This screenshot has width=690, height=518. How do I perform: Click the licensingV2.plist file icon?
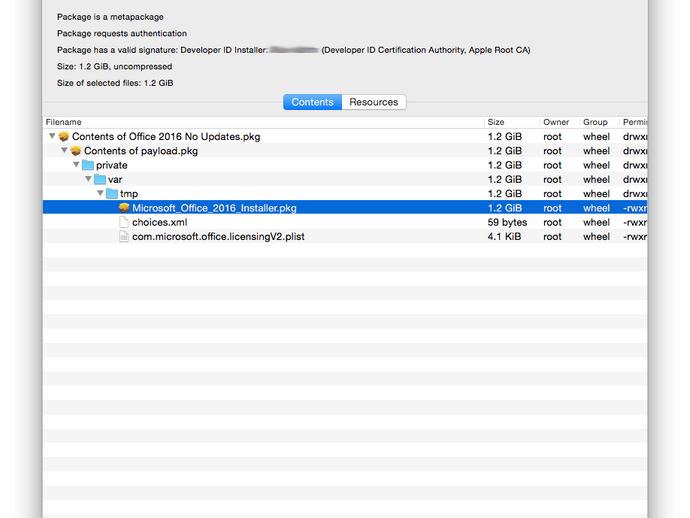click(124, 236)
